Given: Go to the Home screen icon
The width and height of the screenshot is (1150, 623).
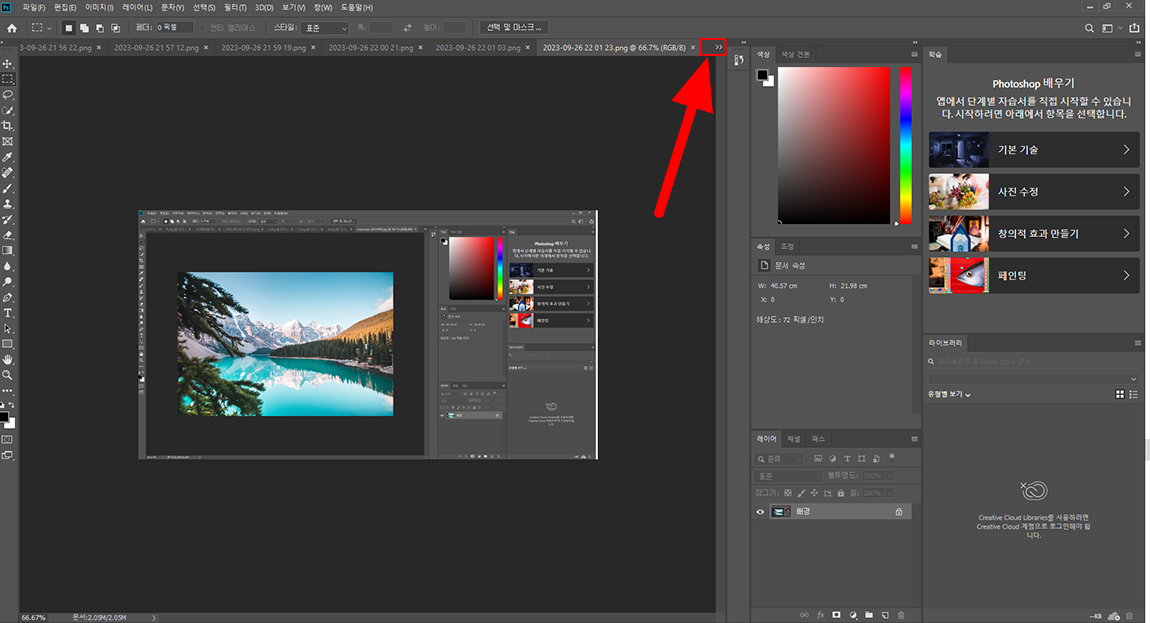Looking at the screenshot, I should tap(12, 28).
